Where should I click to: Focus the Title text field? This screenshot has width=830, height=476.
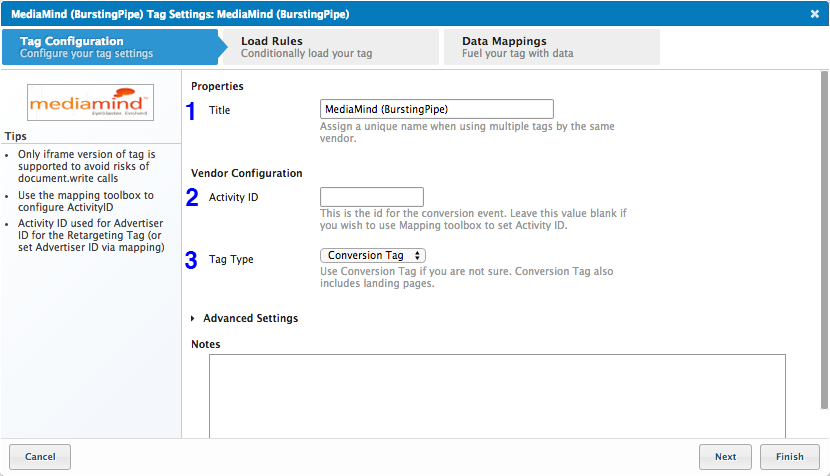point(436,109)
